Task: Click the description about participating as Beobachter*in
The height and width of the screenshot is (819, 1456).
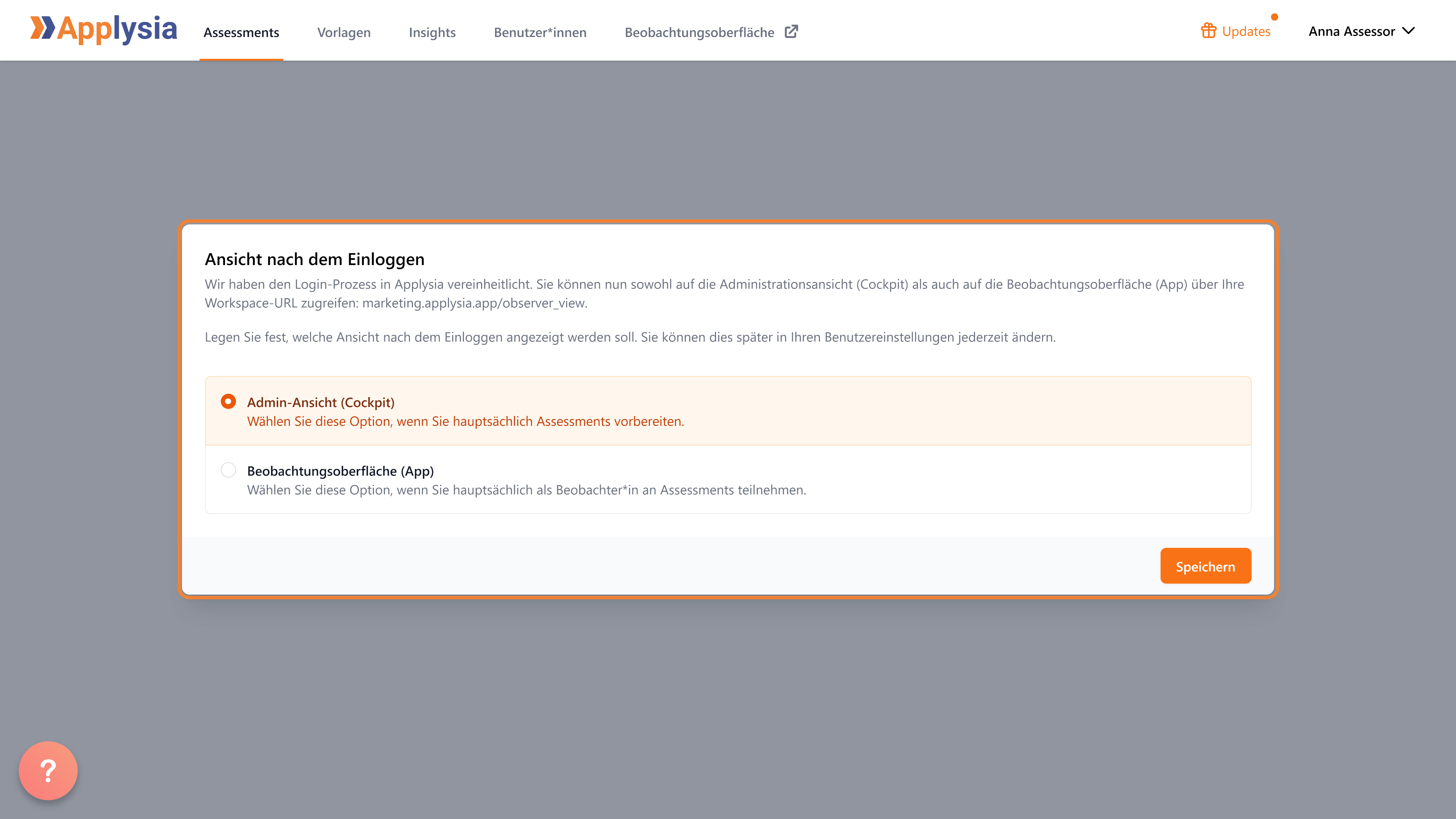Action: [x=527, y=489]
